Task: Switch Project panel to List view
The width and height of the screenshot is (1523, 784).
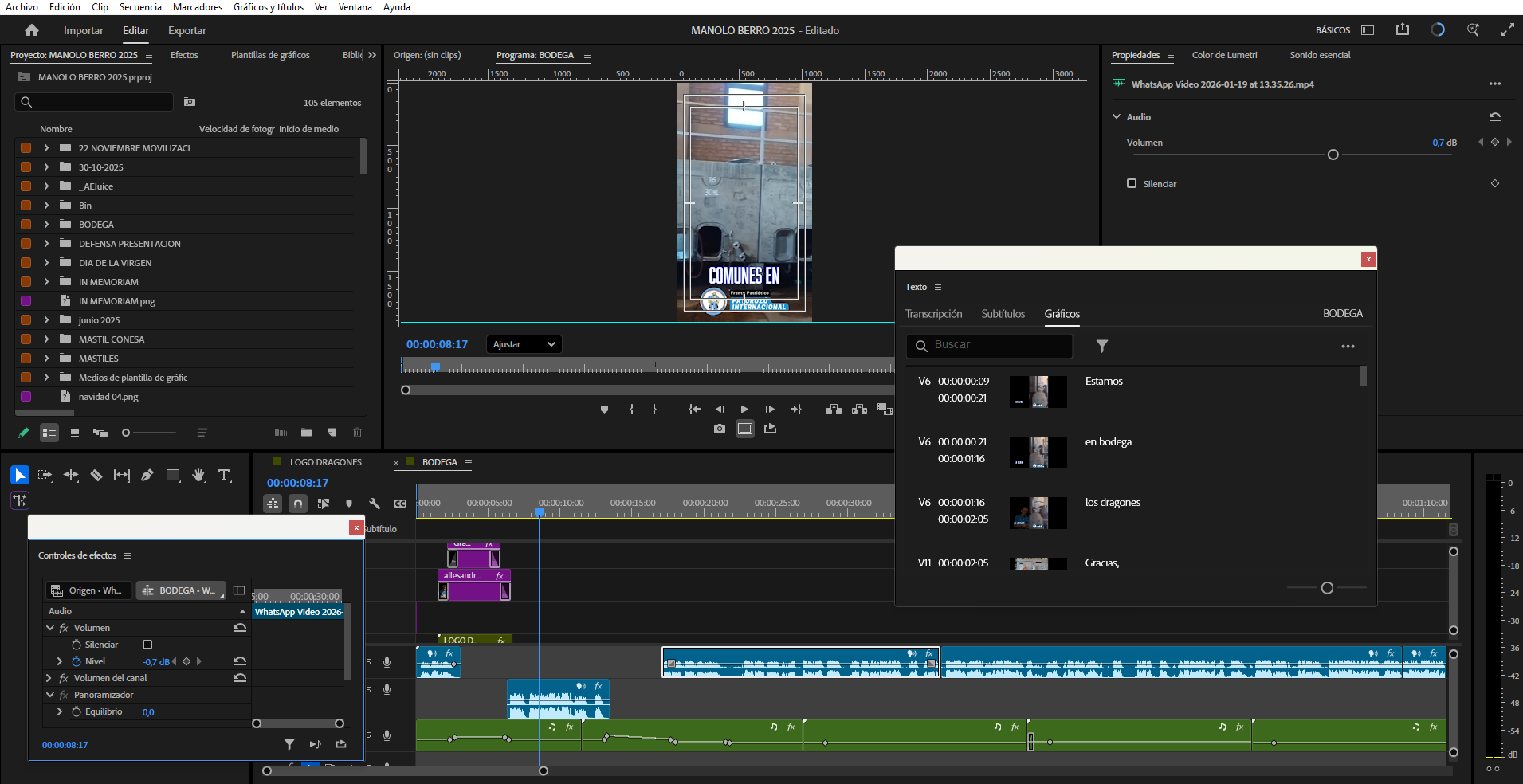Action: pyautogui.click(x=49, y=433)
